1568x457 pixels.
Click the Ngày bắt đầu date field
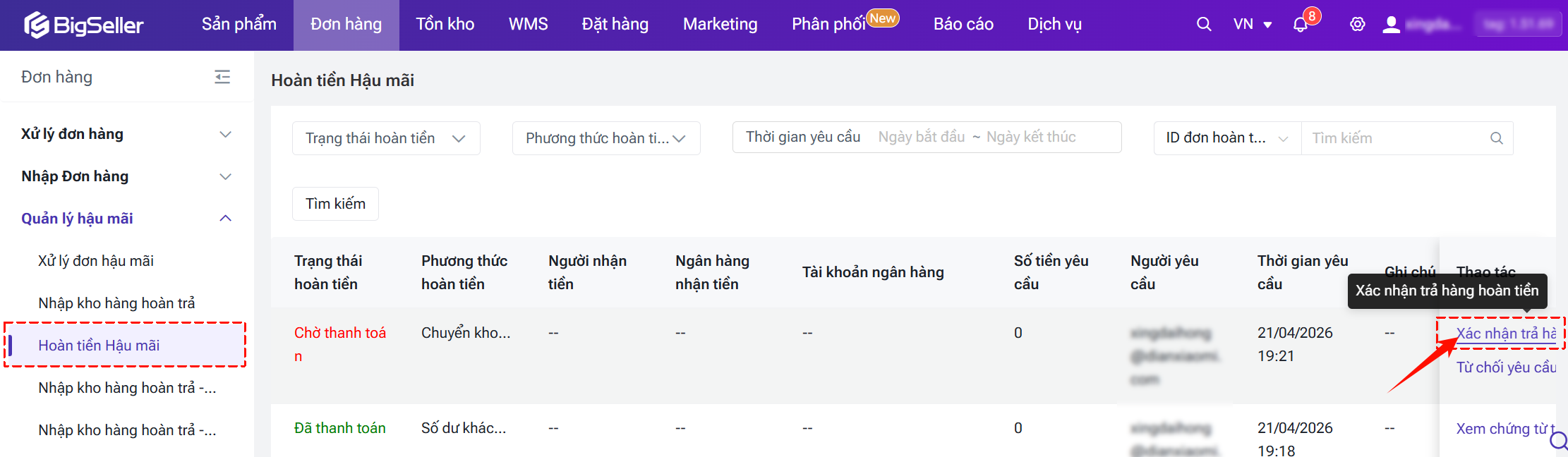click(x=921, y=137)
